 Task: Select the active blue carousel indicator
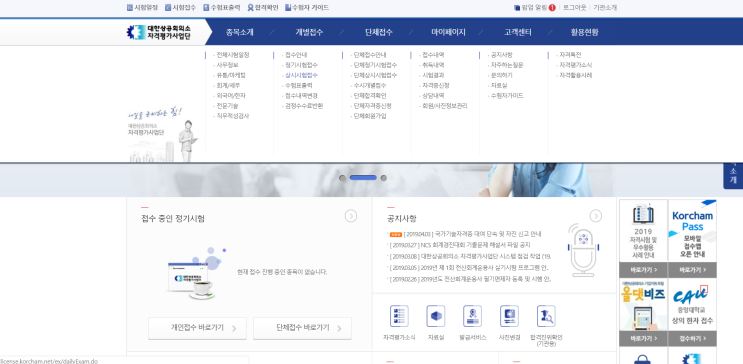click(x=363, y=178)
